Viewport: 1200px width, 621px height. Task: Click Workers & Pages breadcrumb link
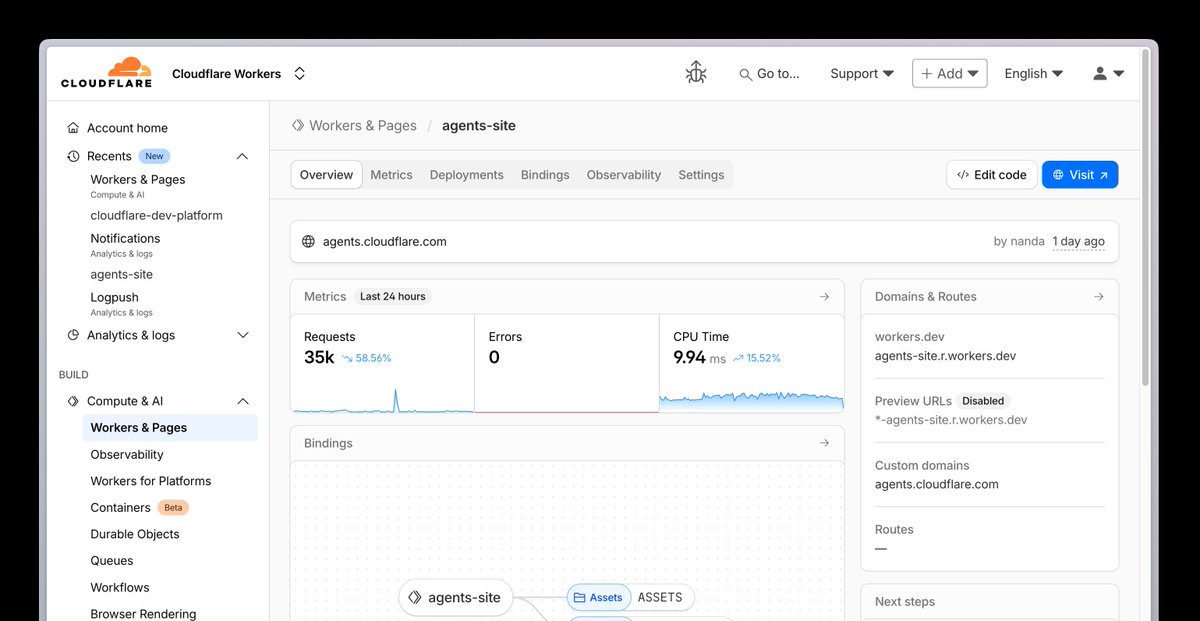pyautogui.click(x=363, y=125)
